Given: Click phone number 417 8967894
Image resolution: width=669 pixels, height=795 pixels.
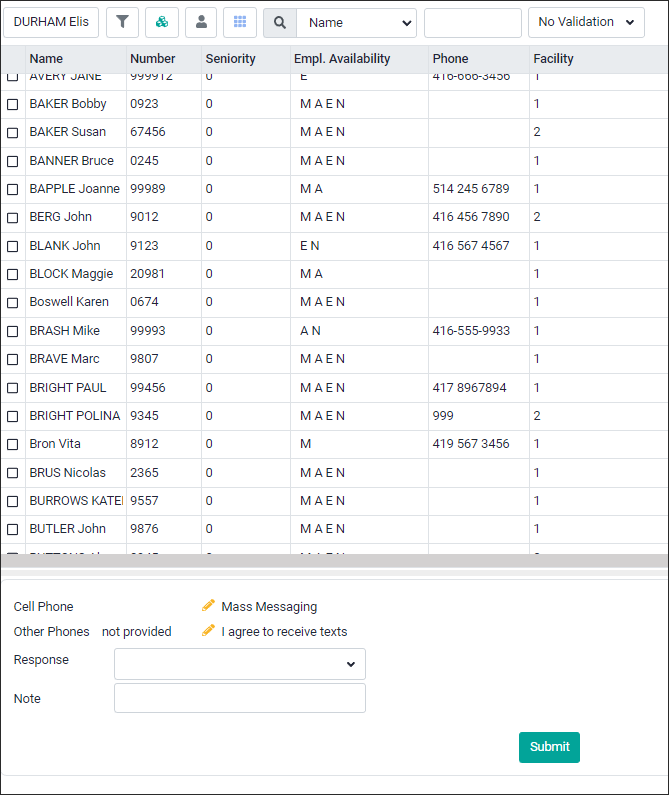Looking at the screenshot, I should click(469, 388).
